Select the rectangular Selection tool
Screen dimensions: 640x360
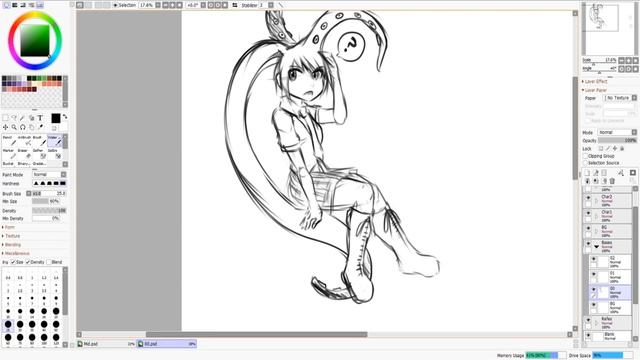click(x=5, y=118)
